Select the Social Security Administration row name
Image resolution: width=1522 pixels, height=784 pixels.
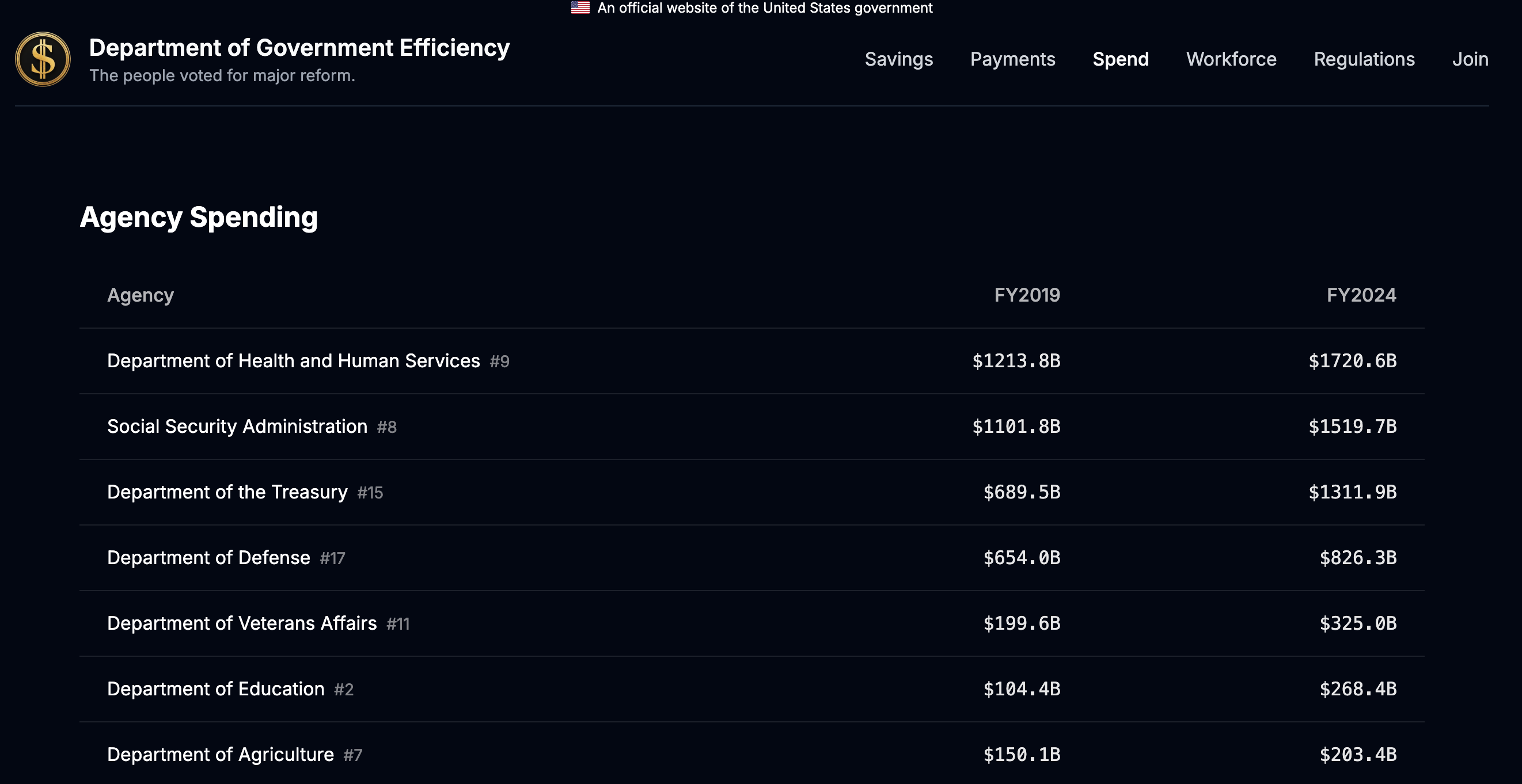pyautogui.click(x=237, y=427)
